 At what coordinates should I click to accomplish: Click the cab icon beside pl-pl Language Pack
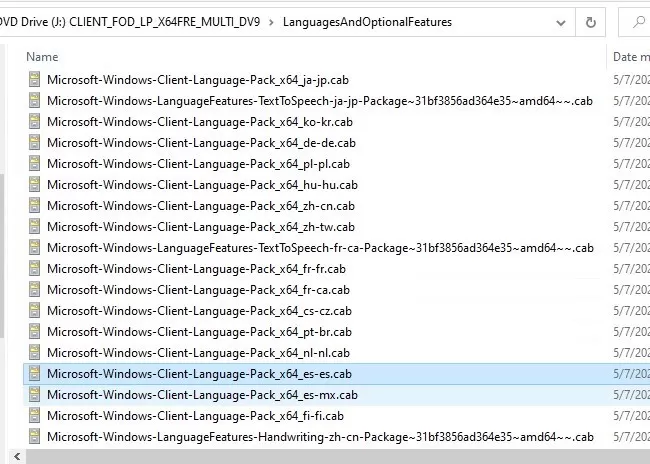pyautogui.click(x=34, y=164)
